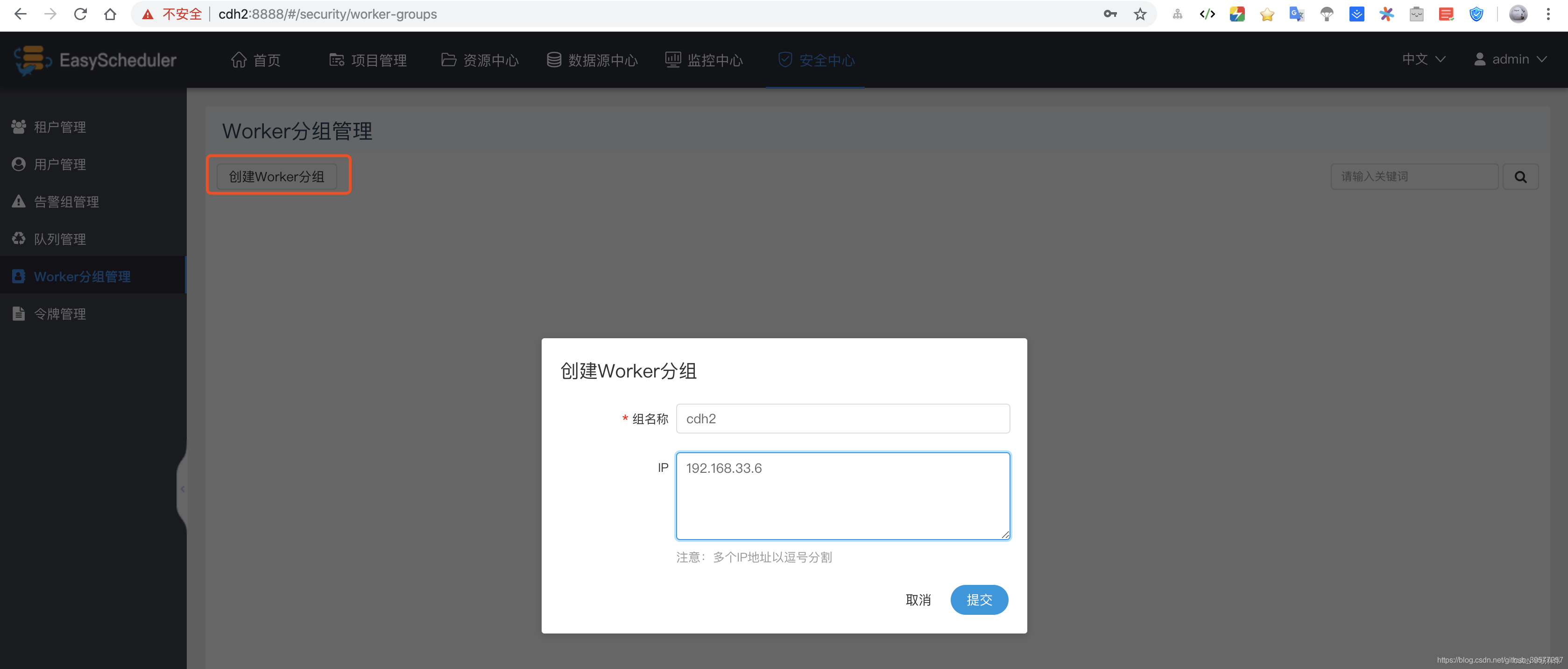Screen dimensions: 1568x669
Task: Open 租户管理 in the sidebar
Action: tap(60, 127)
